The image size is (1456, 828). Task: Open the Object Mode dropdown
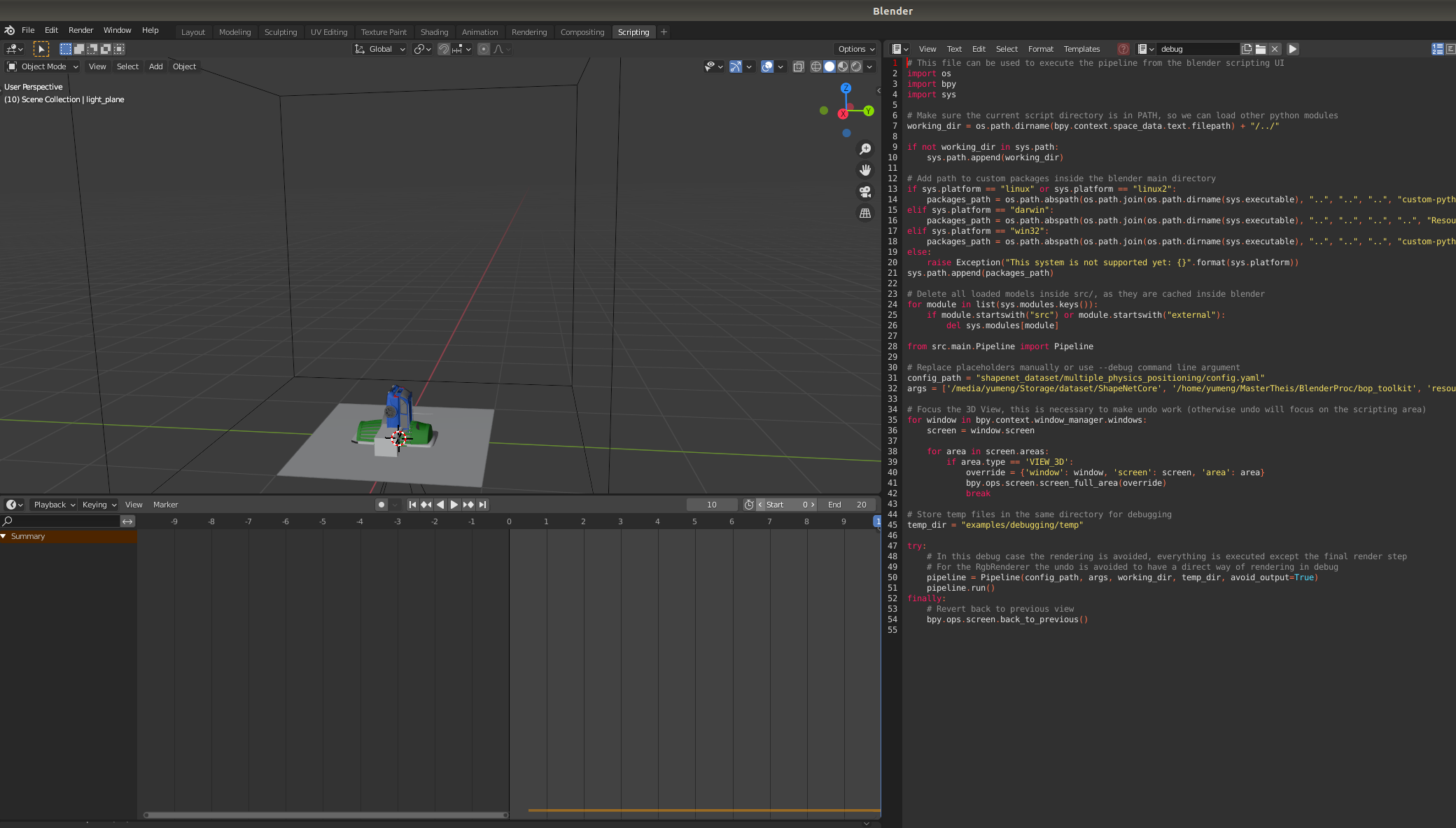pos(42,66)
